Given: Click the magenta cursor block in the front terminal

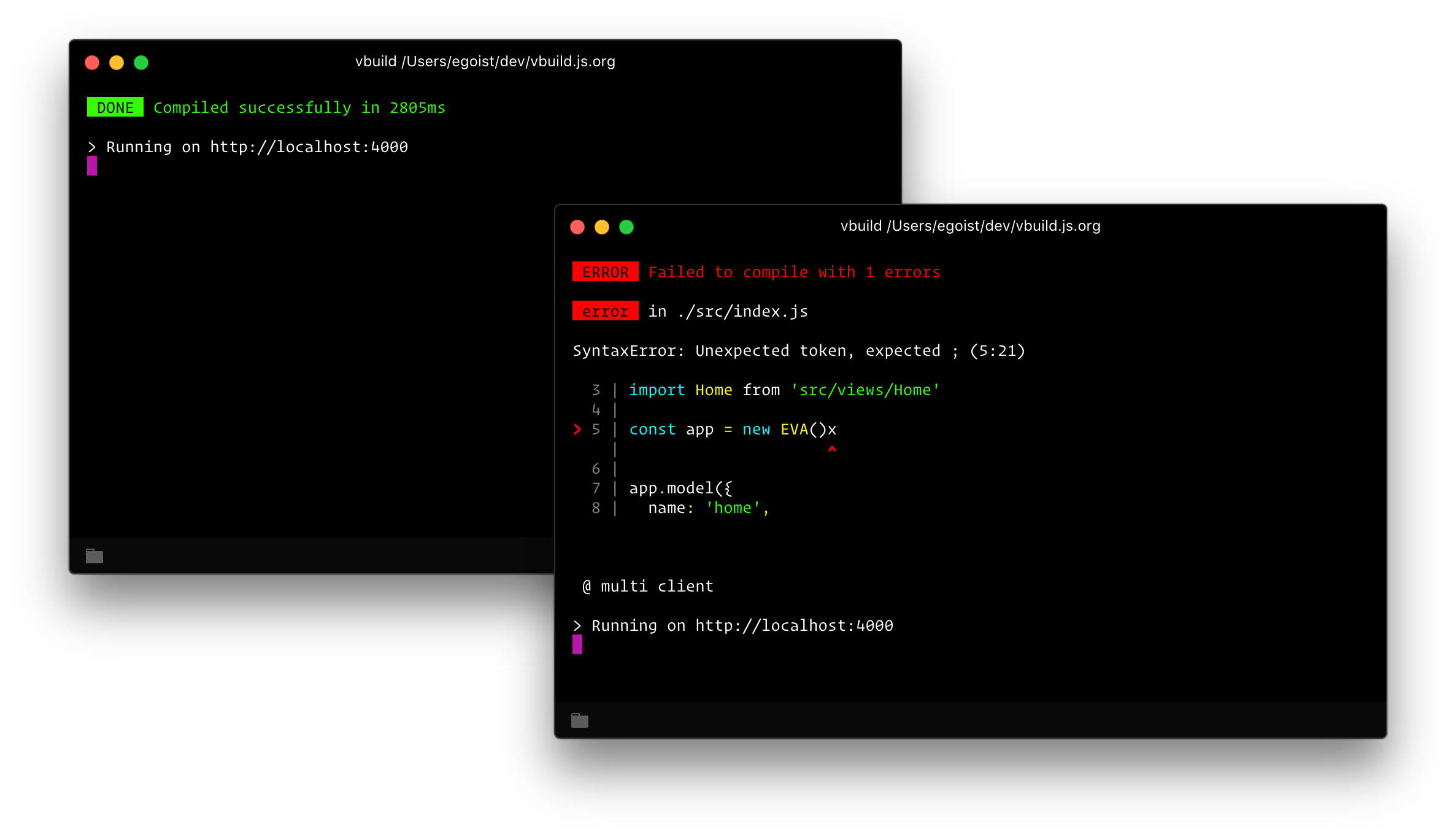Looking at the screenshot, I should (577, 644).
